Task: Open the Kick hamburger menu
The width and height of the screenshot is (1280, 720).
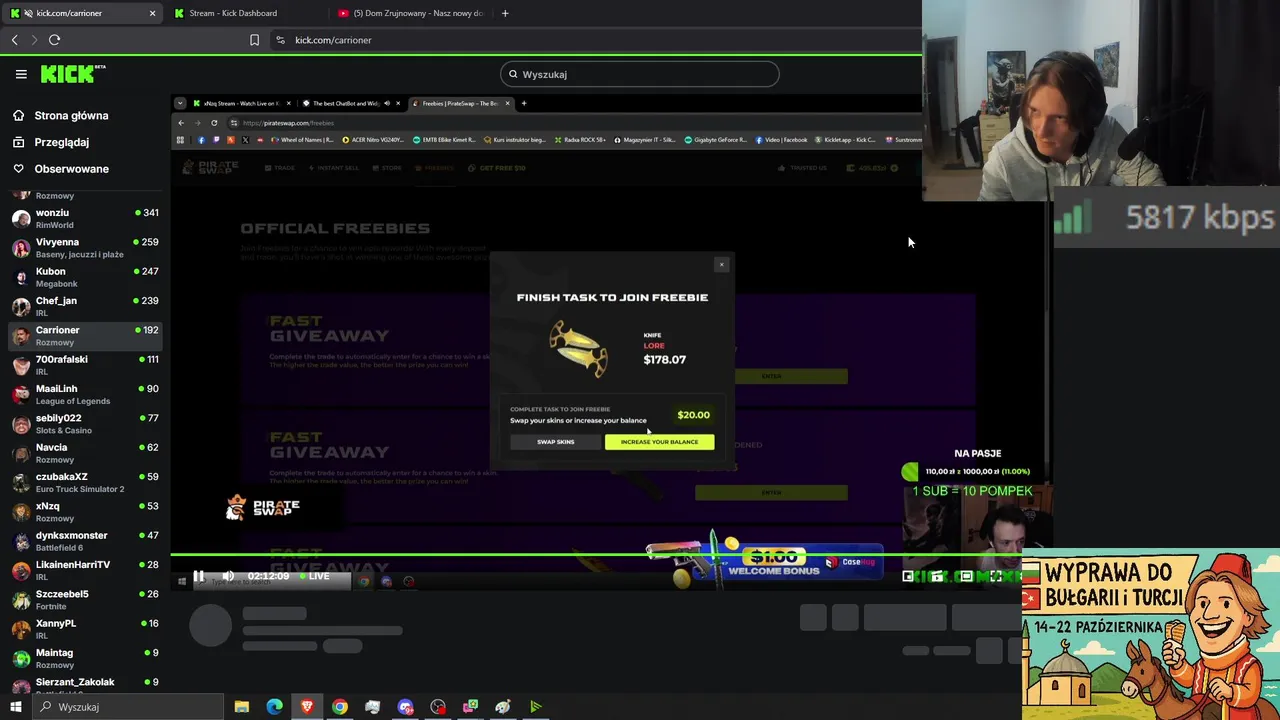Action: [x=21, y=74]
